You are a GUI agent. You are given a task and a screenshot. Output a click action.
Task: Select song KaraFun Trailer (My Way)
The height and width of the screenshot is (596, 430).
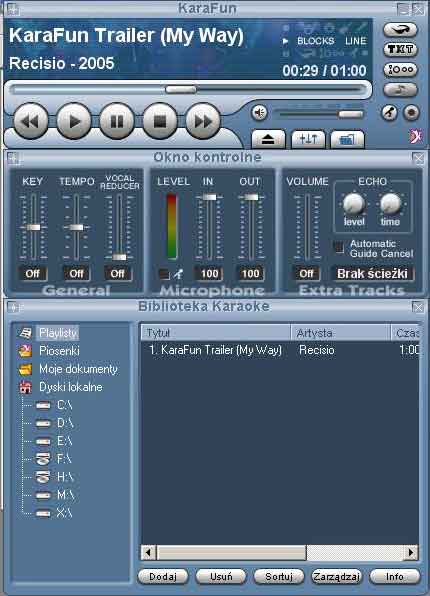(280, 350)
